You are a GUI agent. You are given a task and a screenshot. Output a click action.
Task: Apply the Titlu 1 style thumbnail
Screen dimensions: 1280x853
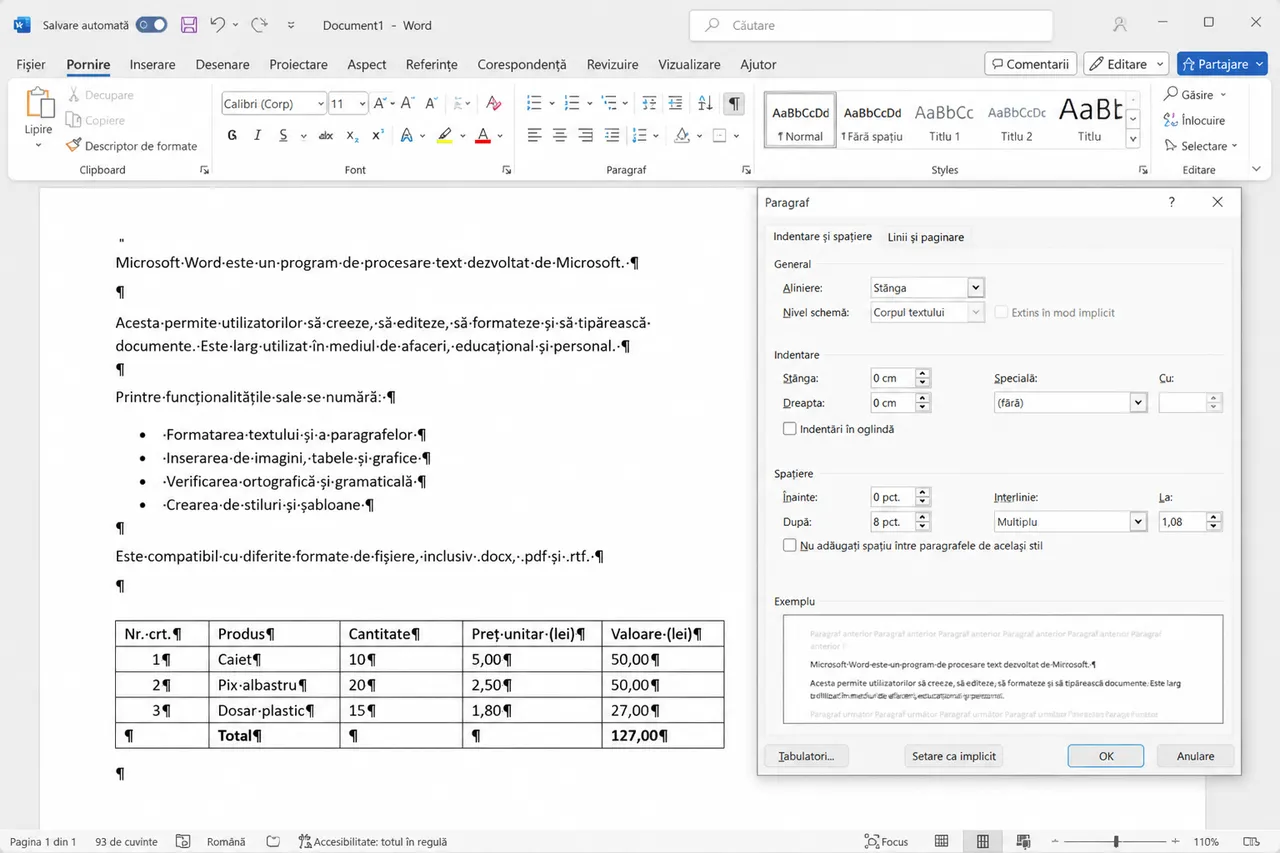pyautogui.click(x=944, y=120)
